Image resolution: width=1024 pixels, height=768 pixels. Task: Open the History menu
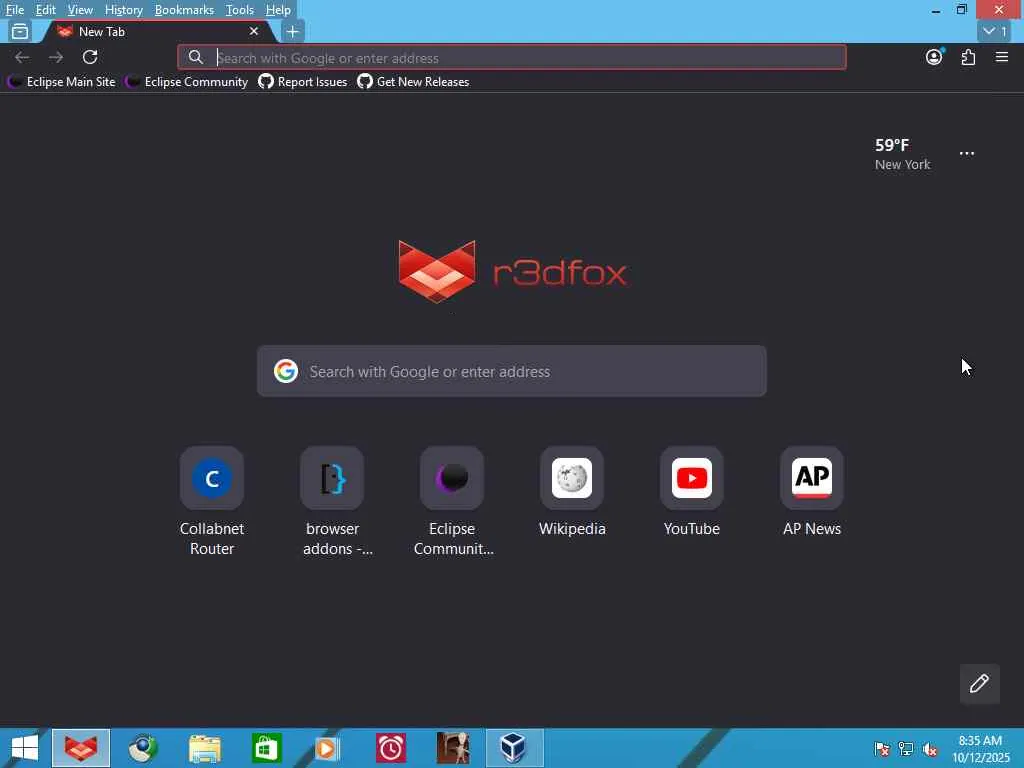click(123, 10)
